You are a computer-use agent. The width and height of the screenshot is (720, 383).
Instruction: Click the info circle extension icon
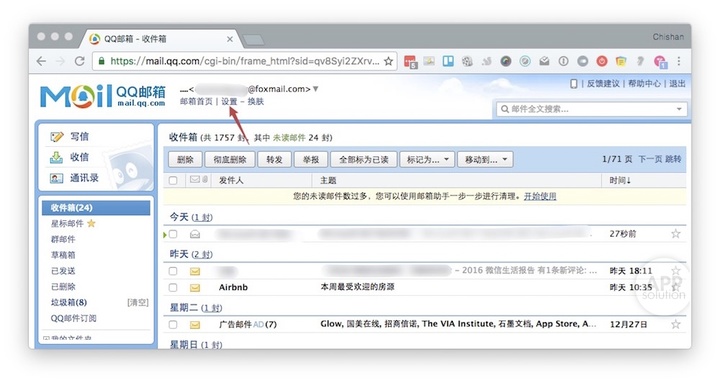(563, 61)
